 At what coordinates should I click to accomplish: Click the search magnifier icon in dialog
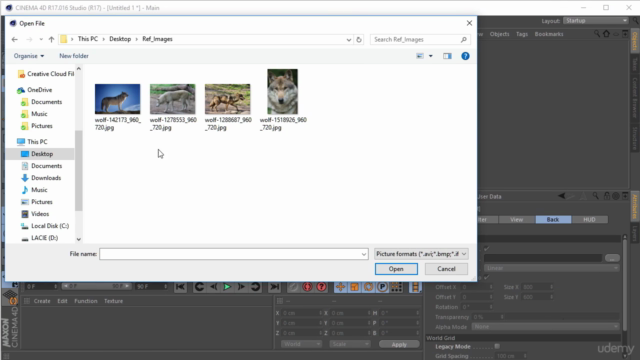tap(464, 40)
